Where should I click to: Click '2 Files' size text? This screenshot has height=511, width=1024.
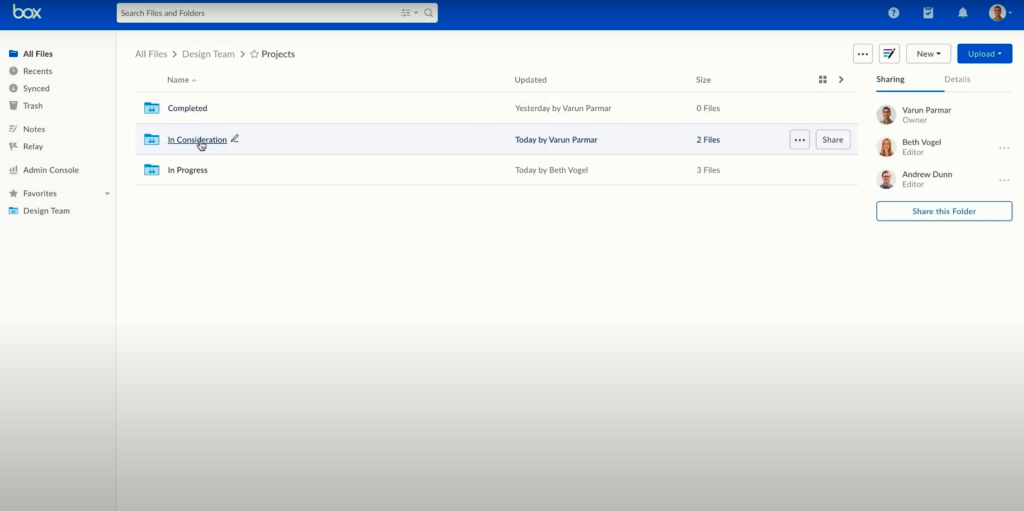click(708, 140)
